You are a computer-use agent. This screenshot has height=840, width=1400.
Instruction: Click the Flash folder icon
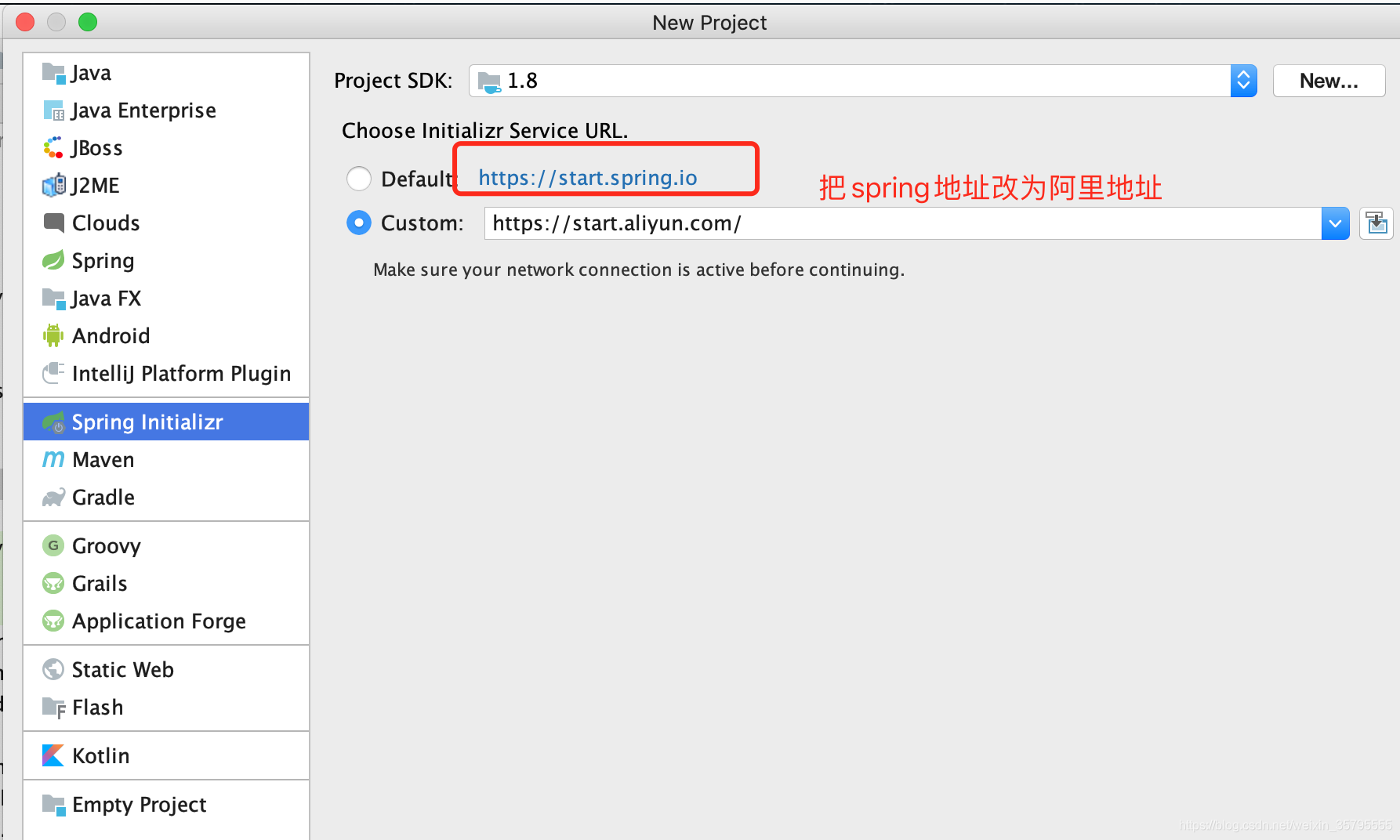53,708
